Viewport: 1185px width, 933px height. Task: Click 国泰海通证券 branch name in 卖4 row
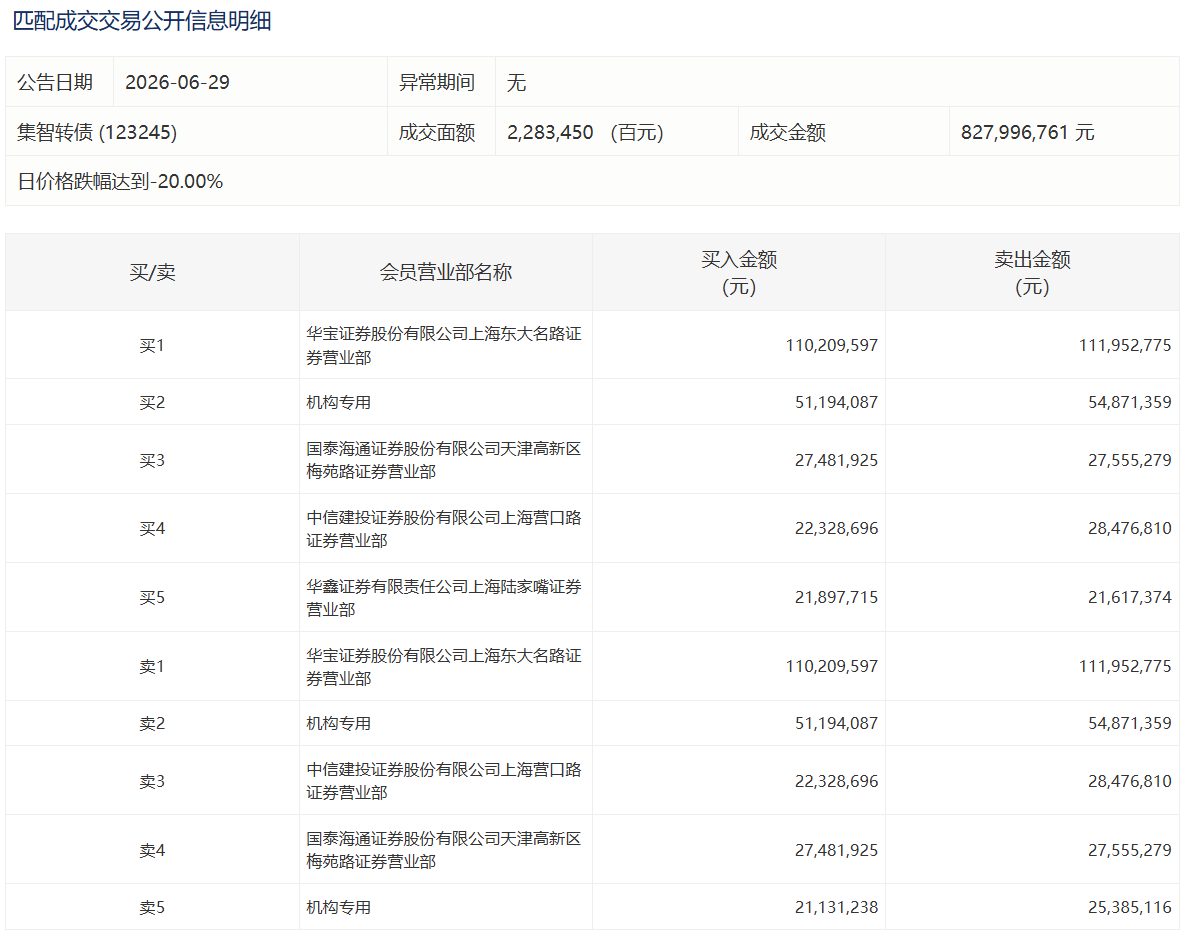tap(444, 850)
